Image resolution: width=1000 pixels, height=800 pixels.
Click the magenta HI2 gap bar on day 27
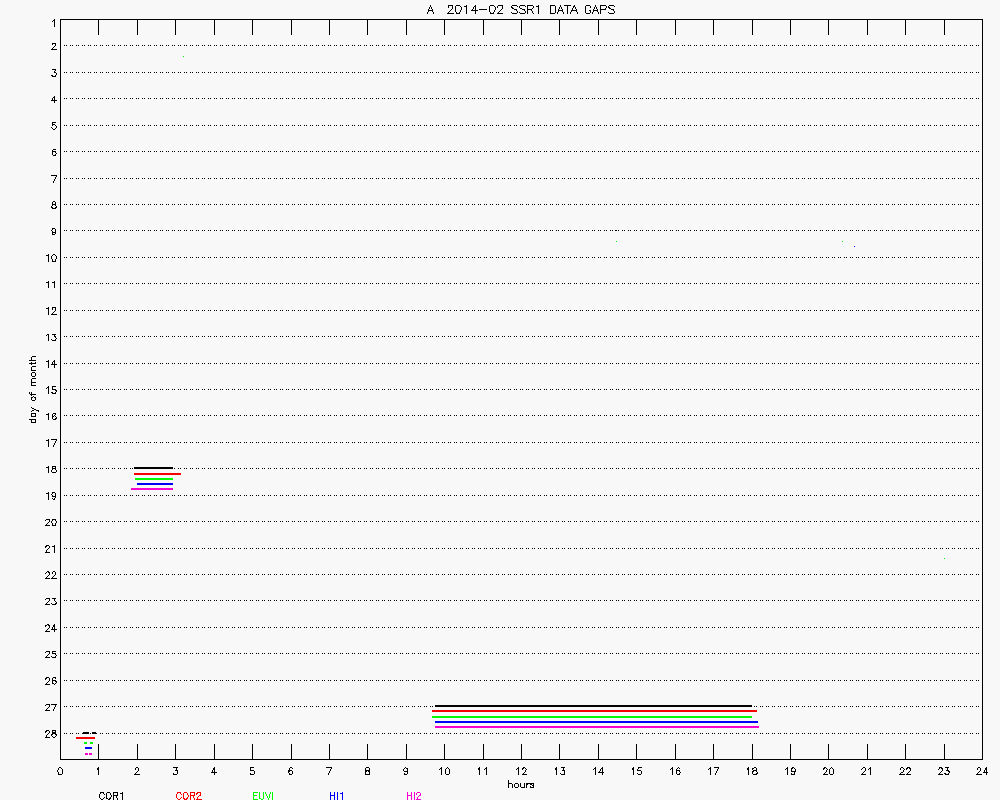pos(596,727)
